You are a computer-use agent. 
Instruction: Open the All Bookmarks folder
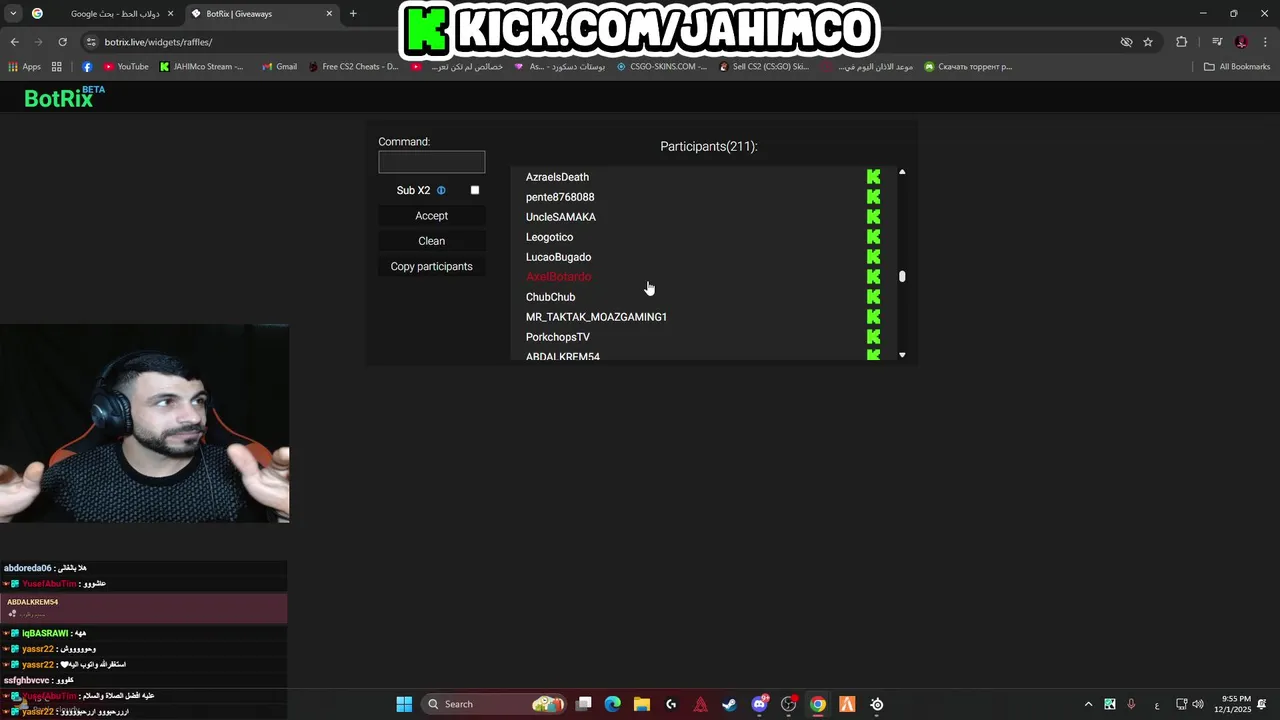pyautogui.click(x=1237, y=67)
